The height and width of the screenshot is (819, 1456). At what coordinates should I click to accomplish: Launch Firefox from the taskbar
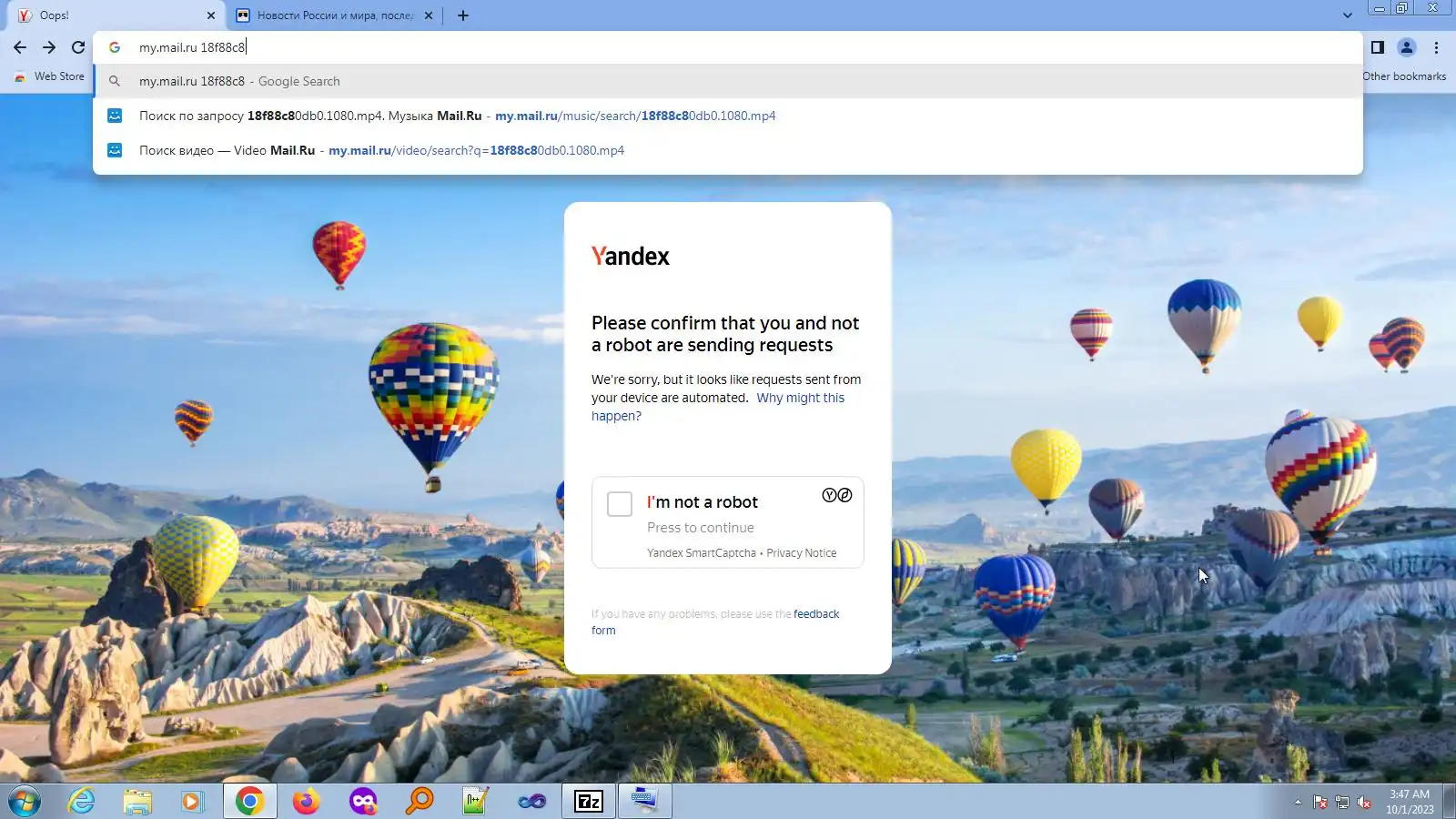click(307, 802)
